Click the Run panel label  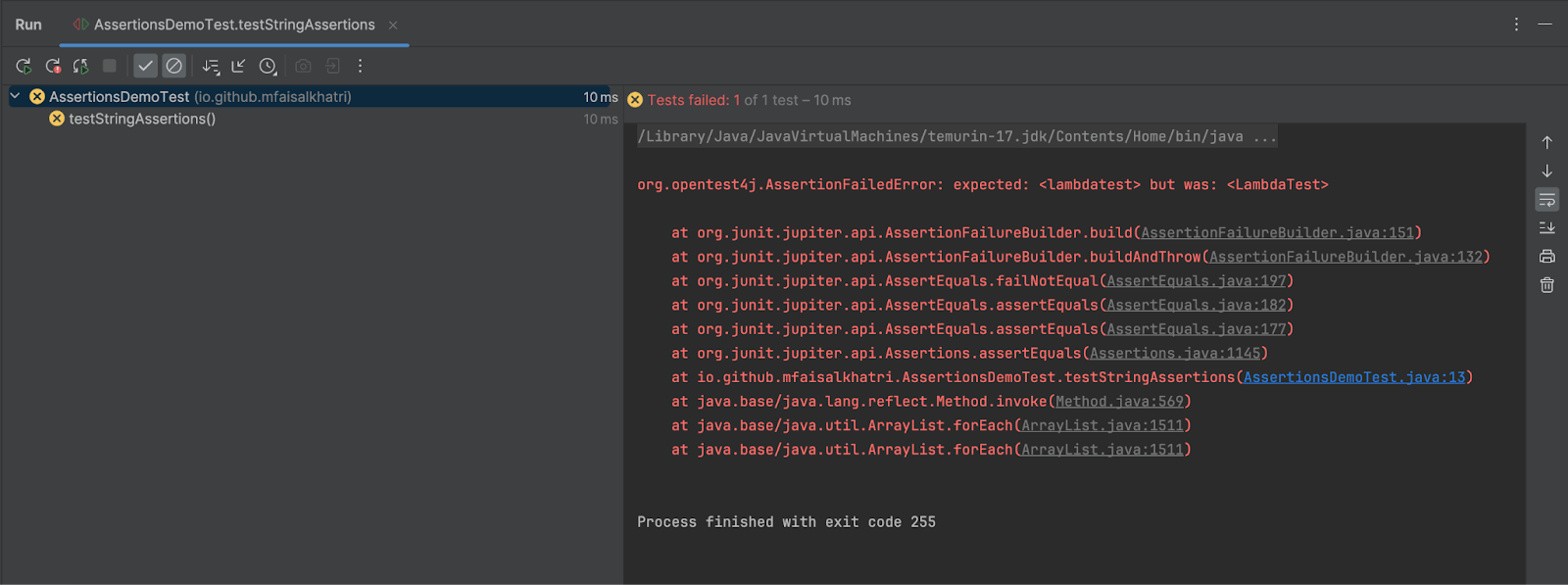(28, 24)
